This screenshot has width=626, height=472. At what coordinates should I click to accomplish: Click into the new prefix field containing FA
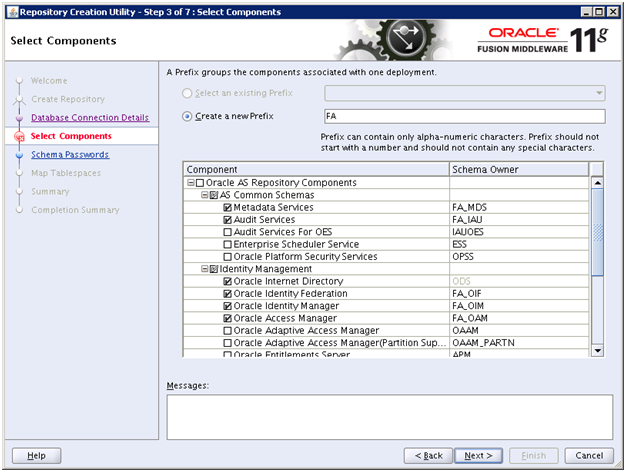(x=465, y=116)
